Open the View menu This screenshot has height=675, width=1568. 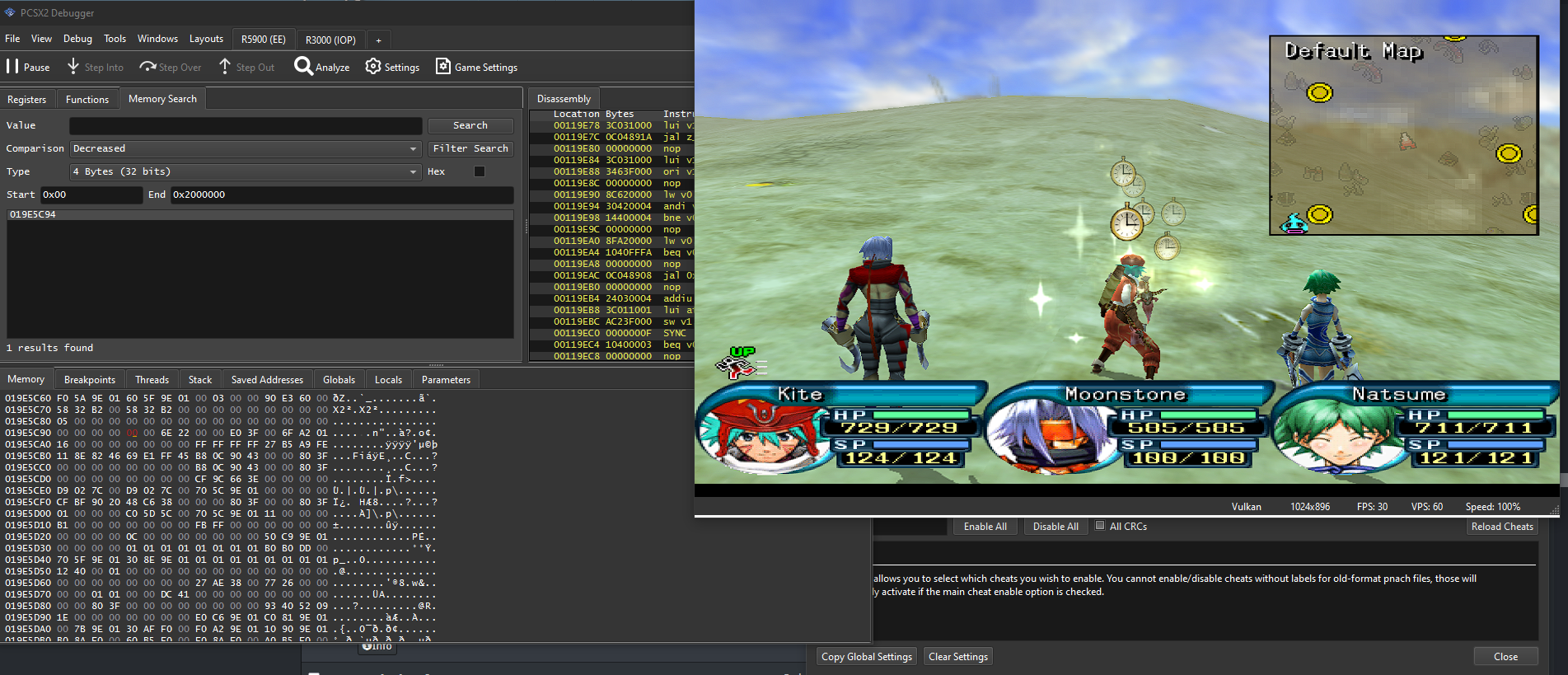point(41,39)
